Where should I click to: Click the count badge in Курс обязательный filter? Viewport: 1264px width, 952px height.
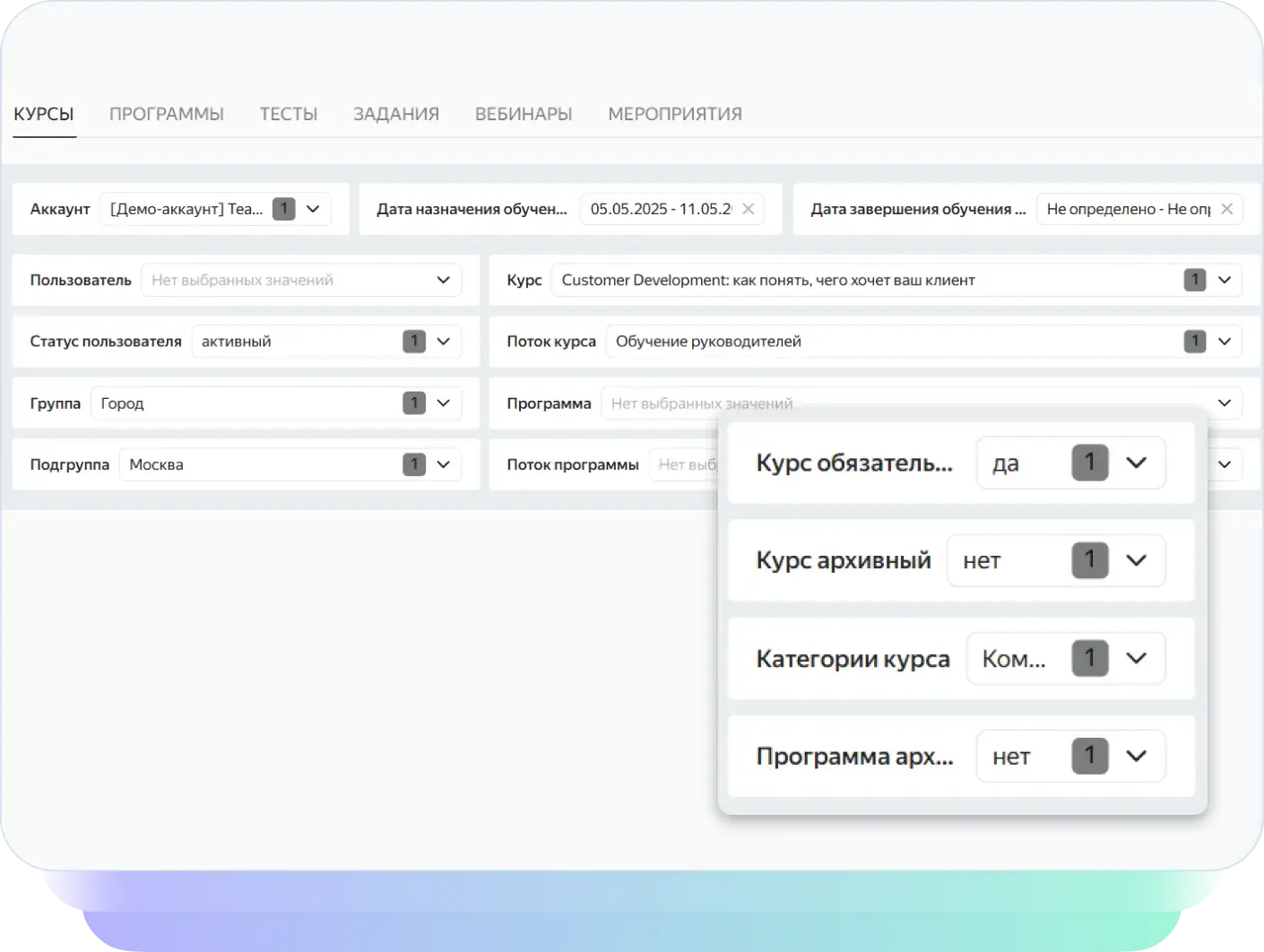click(x=1090, y=463)
